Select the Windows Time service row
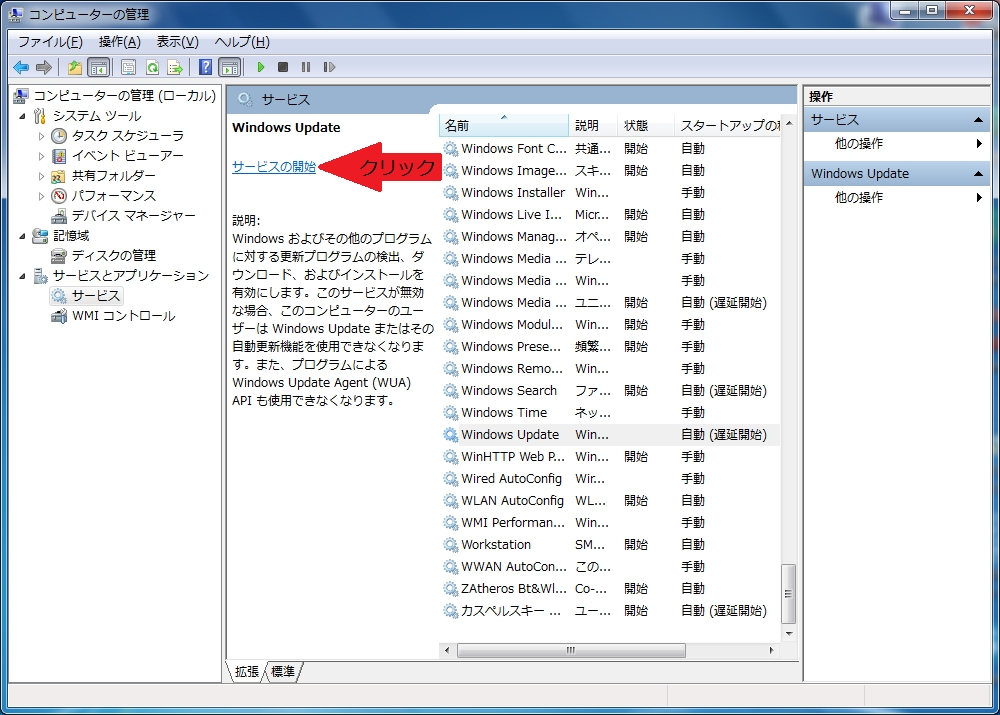 (x=610, y=413)
